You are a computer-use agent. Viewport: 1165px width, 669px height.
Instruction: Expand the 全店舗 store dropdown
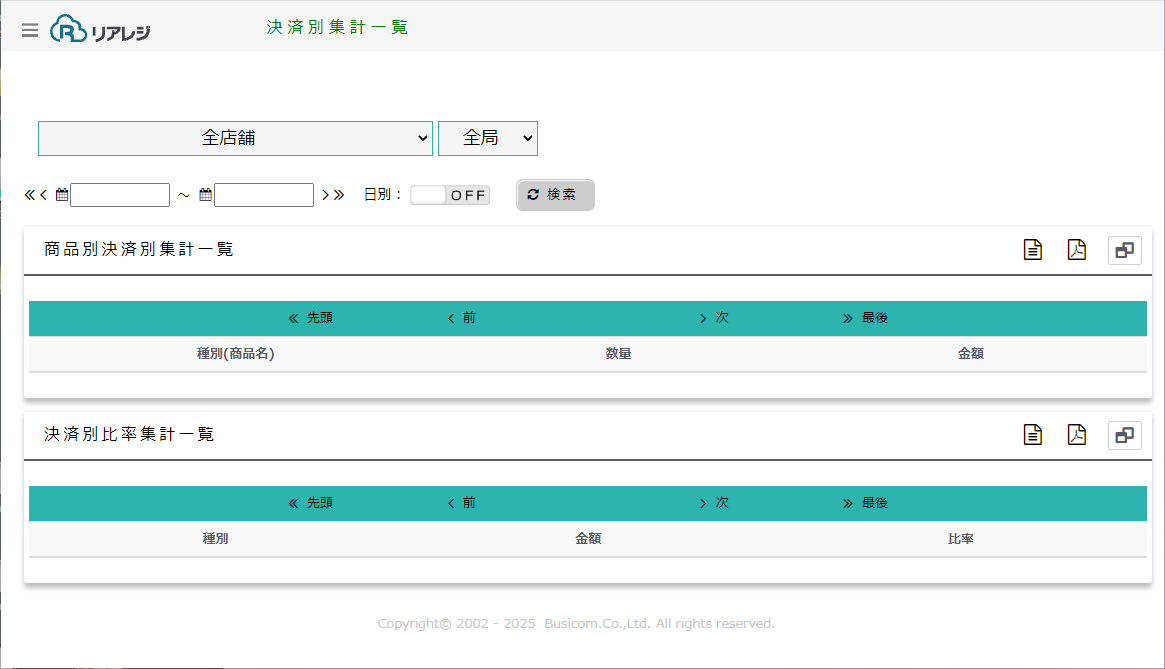click(x=235, y=138)
